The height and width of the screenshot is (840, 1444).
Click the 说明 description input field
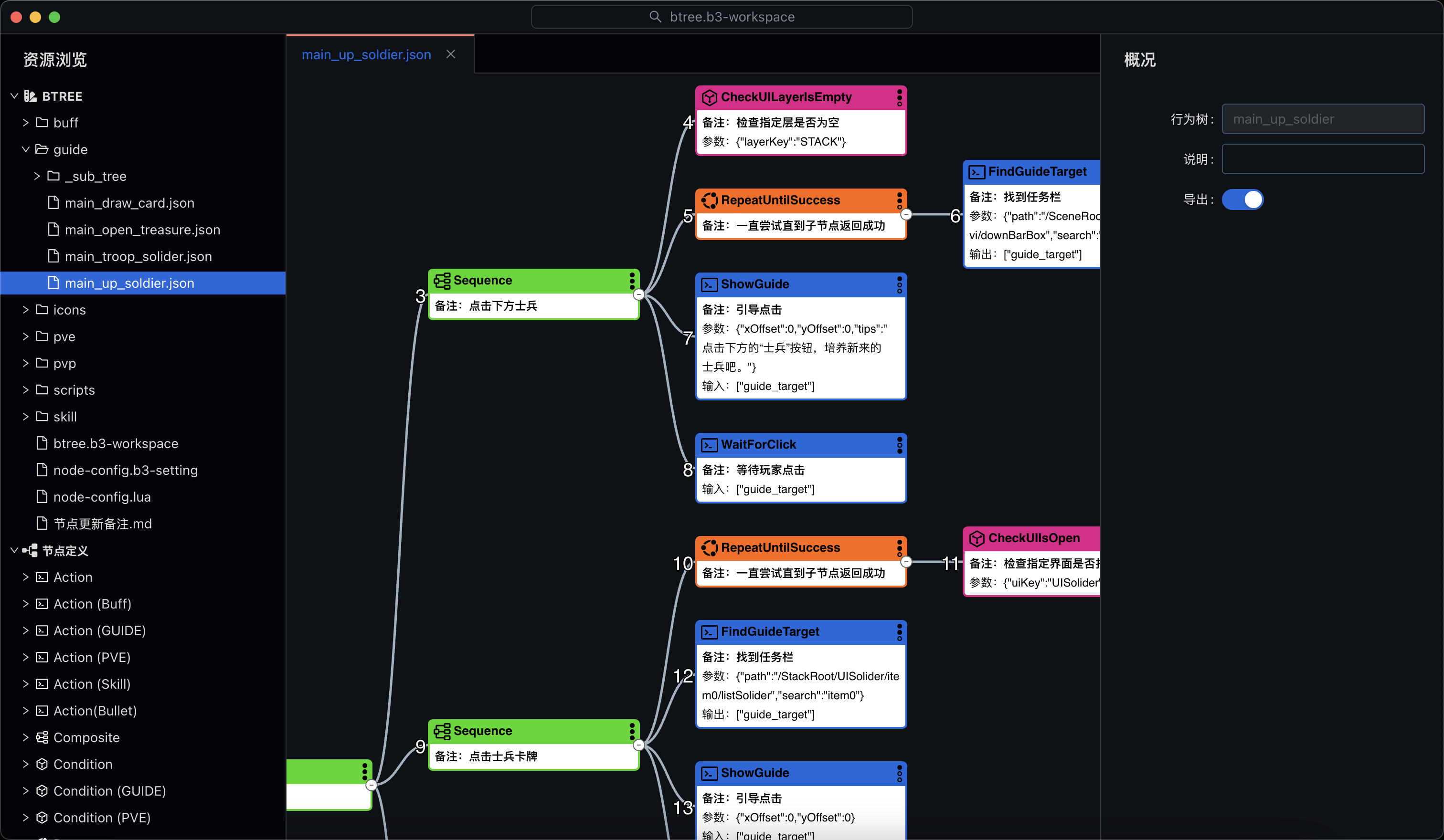click(x=1323, y=159)
